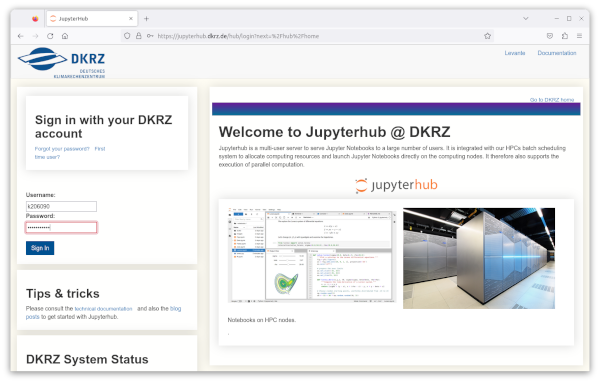Click the supercomputer room photo
This screenshot has width=600, height=383.
click(x=479, y=258)
